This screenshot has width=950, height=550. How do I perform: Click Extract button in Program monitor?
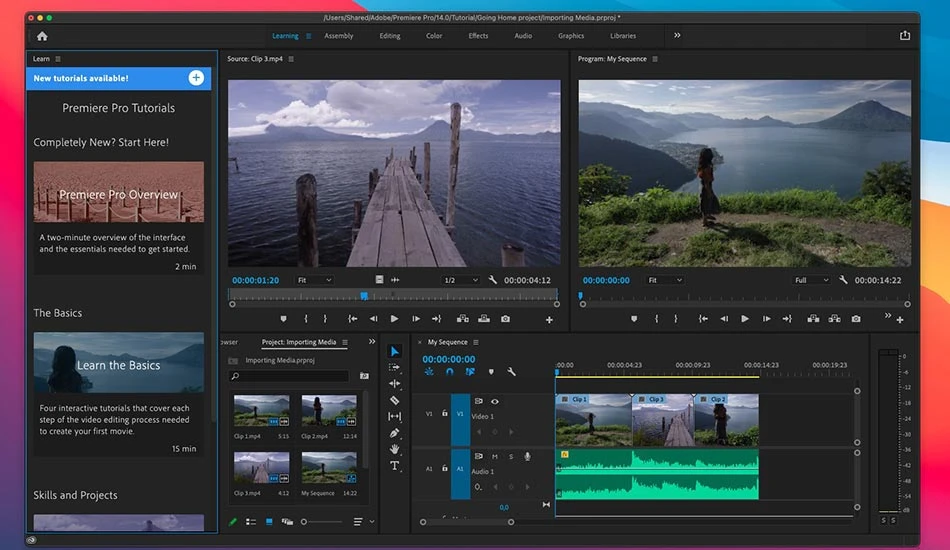pos(834,319)
